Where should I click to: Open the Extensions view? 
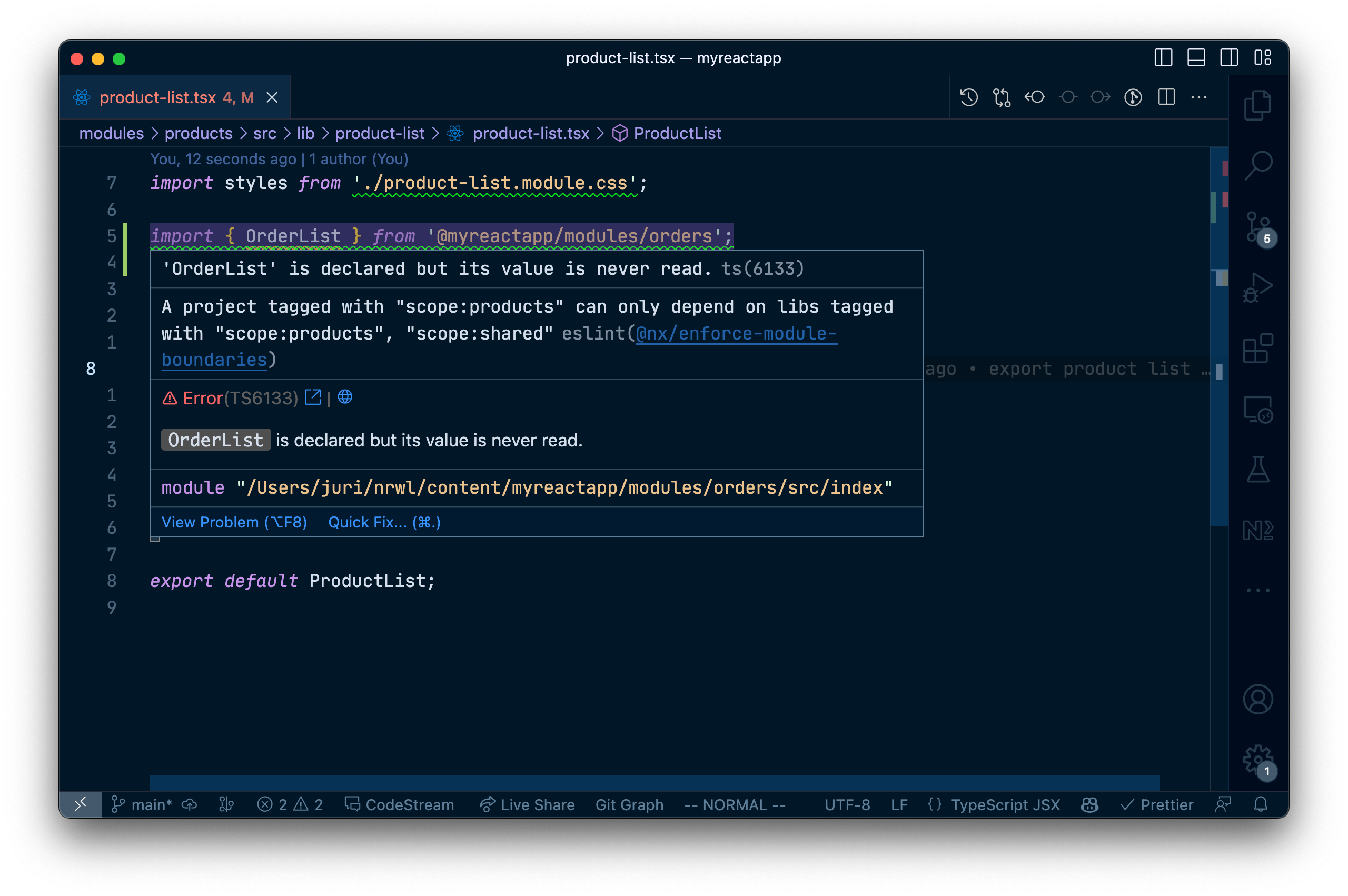(x=1257, y=349)
